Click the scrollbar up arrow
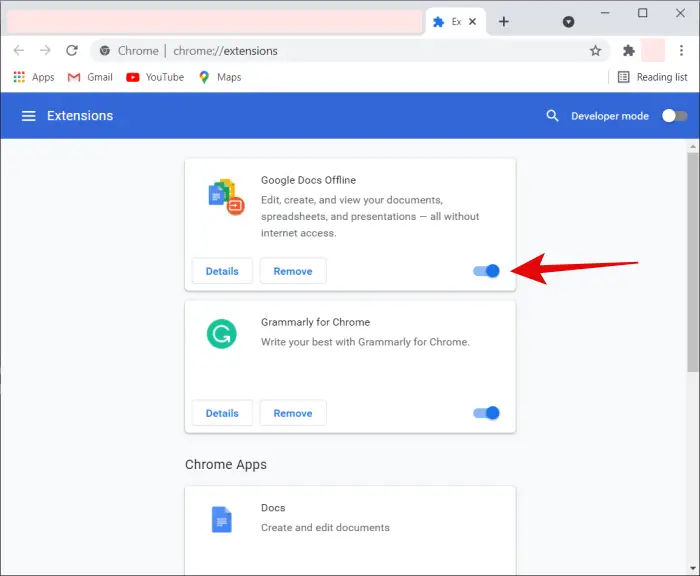700x576 pixels. click(x=693, y=146)
